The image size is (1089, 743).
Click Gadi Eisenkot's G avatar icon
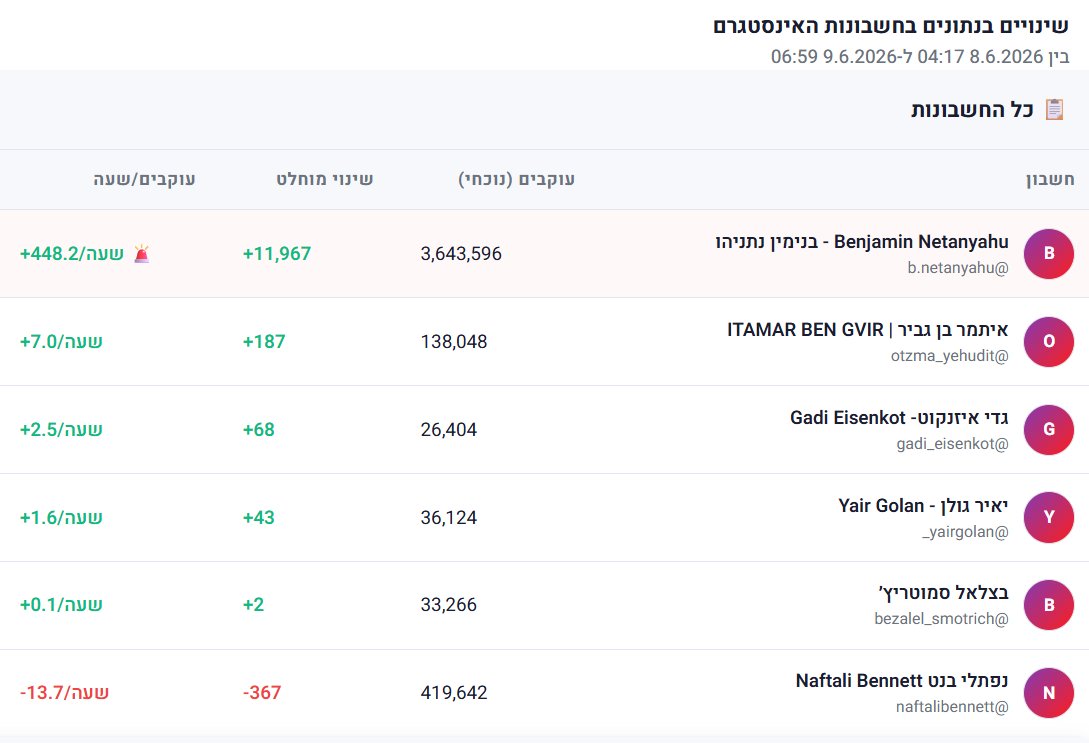point(1049,430)
